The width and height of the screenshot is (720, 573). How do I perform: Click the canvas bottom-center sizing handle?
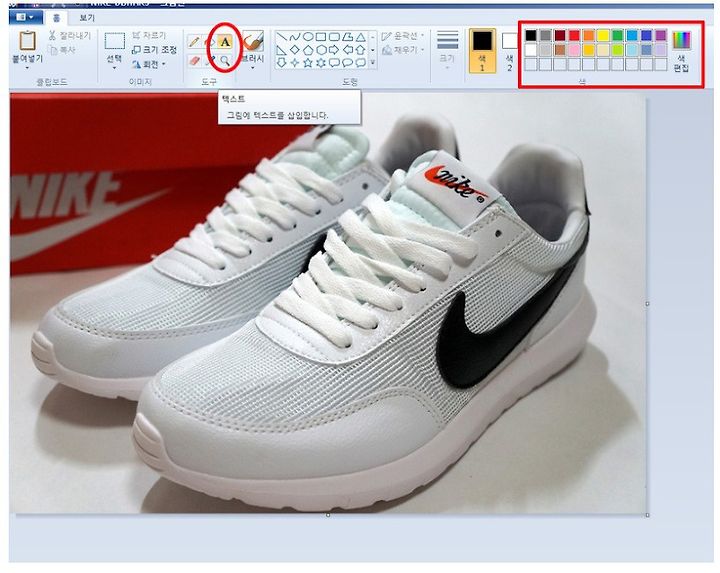coord(328,515)
